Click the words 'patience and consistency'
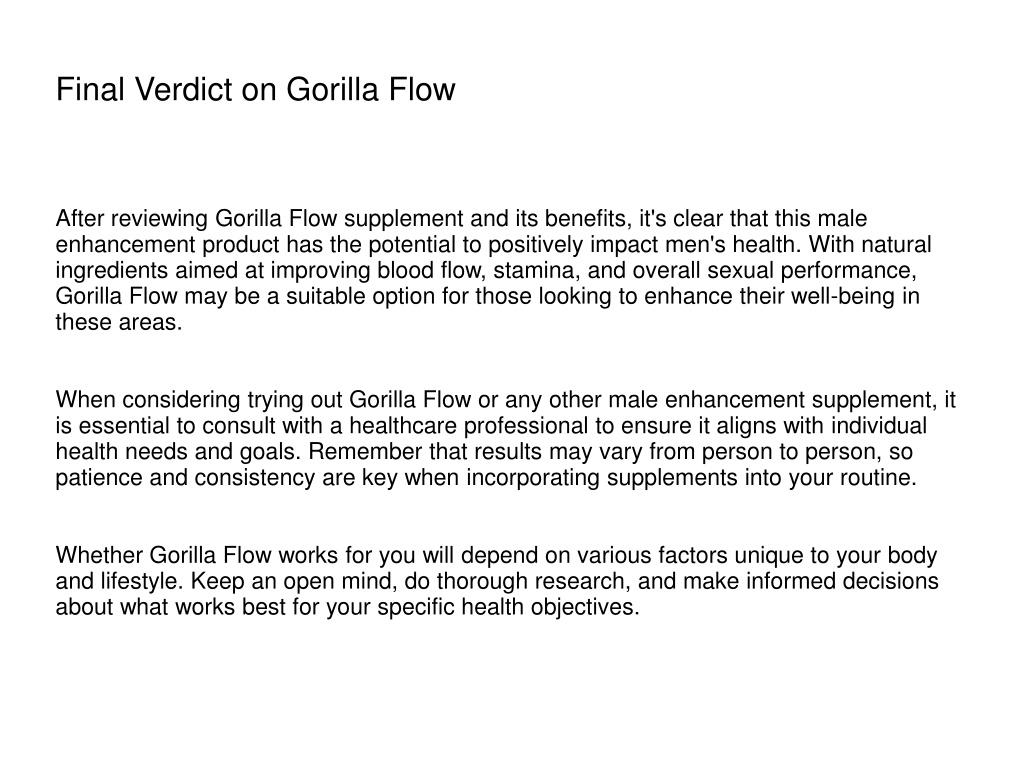The image size is (1023, 767). 185,477
